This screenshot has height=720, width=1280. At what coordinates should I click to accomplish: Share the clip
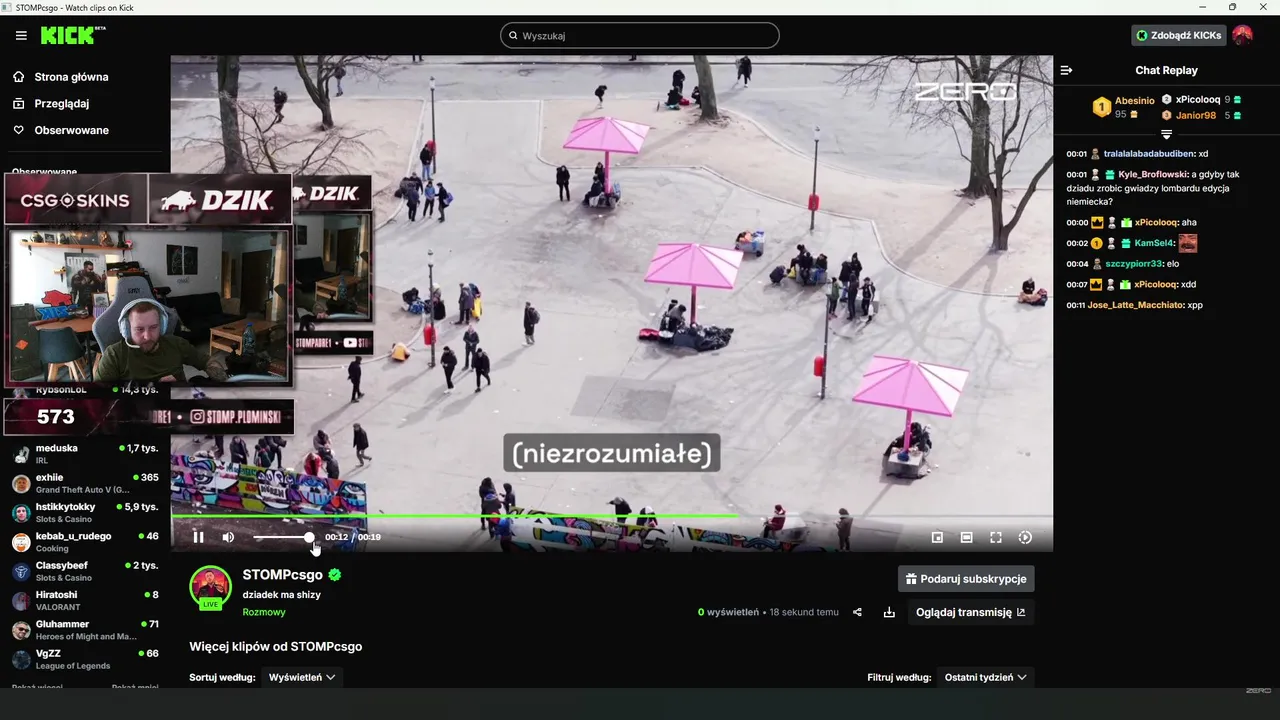tap(857, 612)
